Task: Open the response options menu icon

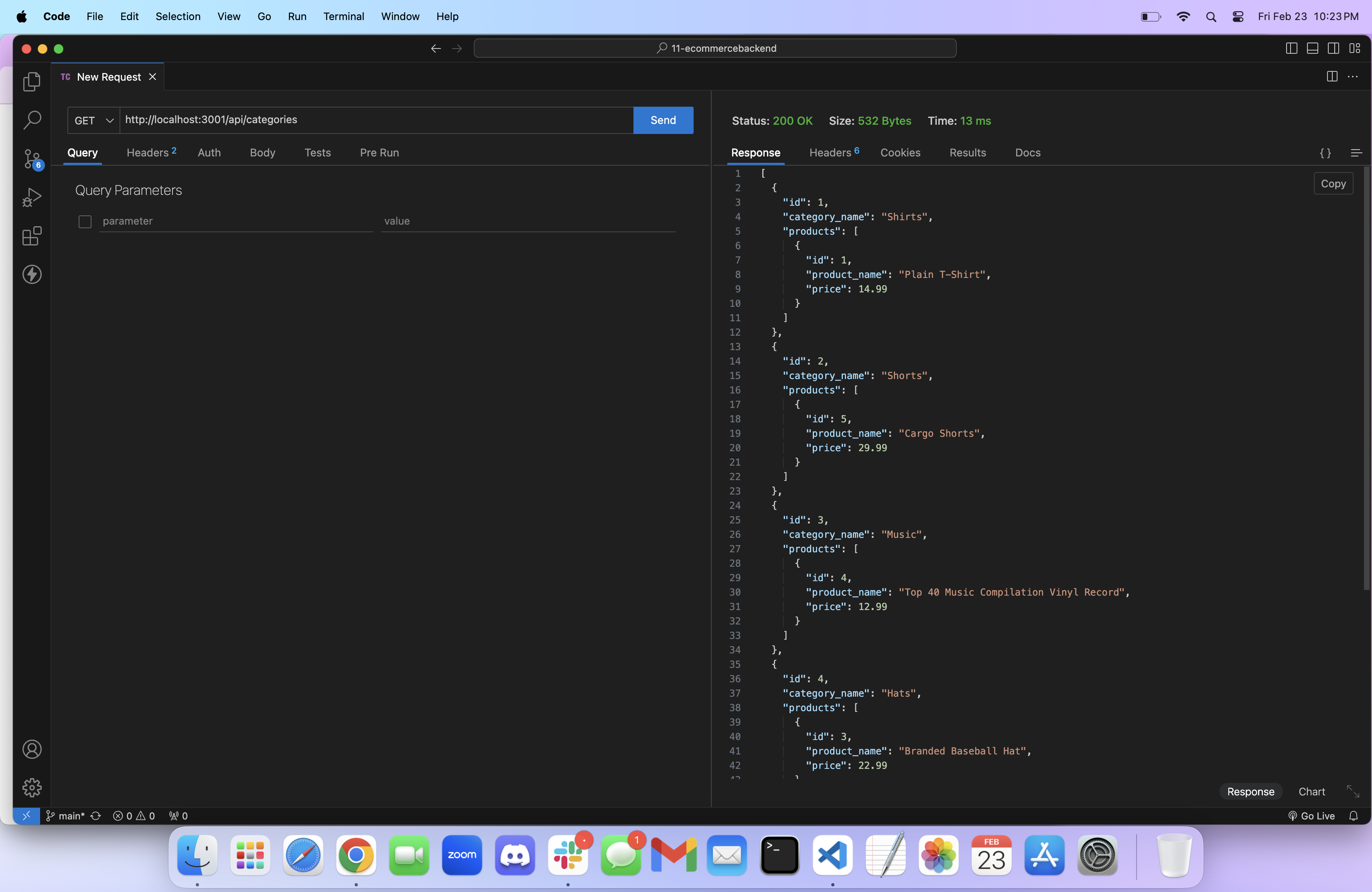Action: [x=1356, y=153]
